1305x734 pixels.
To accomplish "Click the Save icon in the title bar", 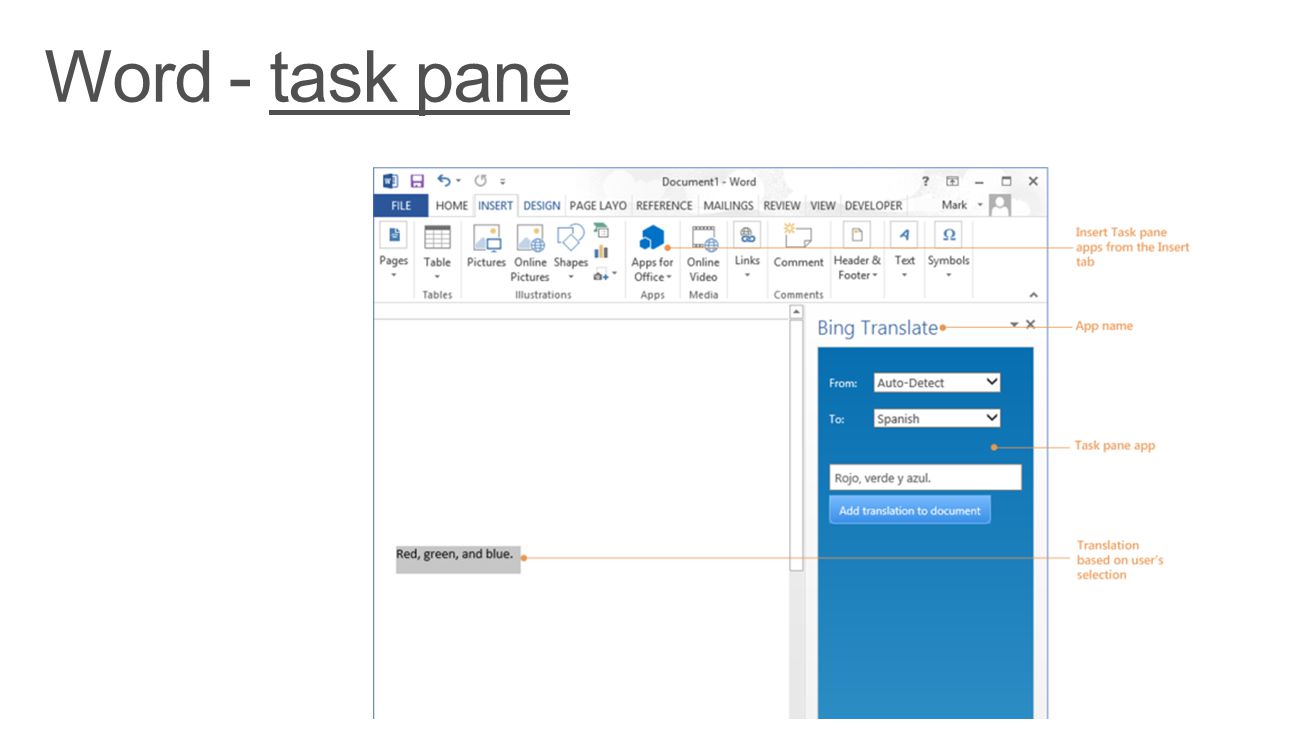I will (x=417, y=181).
